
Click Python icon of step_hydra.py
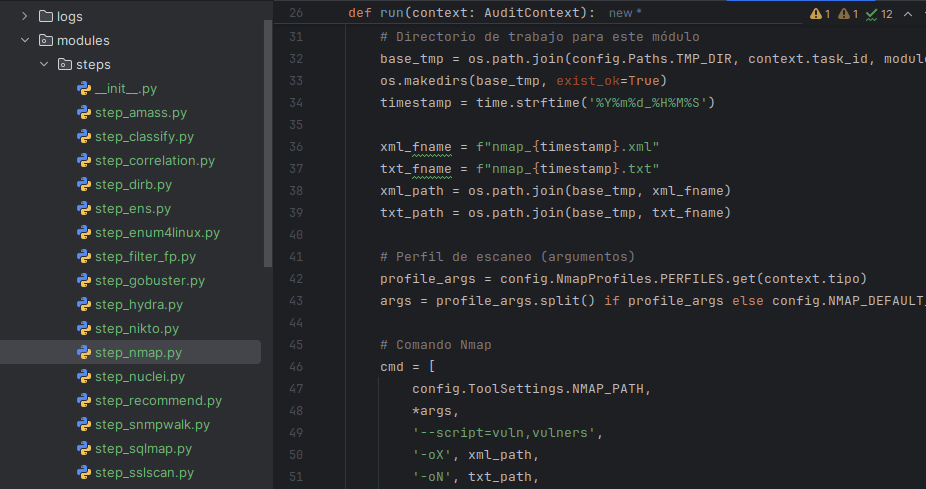point(84,305)
